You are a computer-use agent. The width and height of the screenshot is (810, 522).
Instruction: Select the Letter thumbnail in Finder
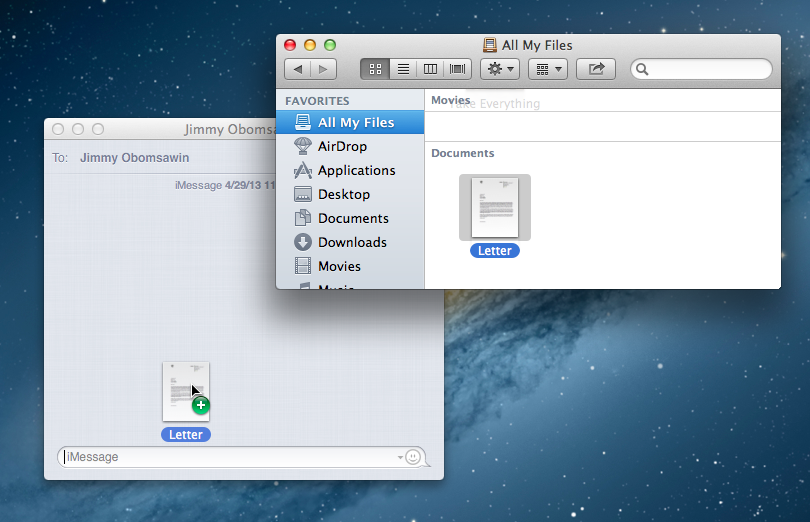(495, 207)
